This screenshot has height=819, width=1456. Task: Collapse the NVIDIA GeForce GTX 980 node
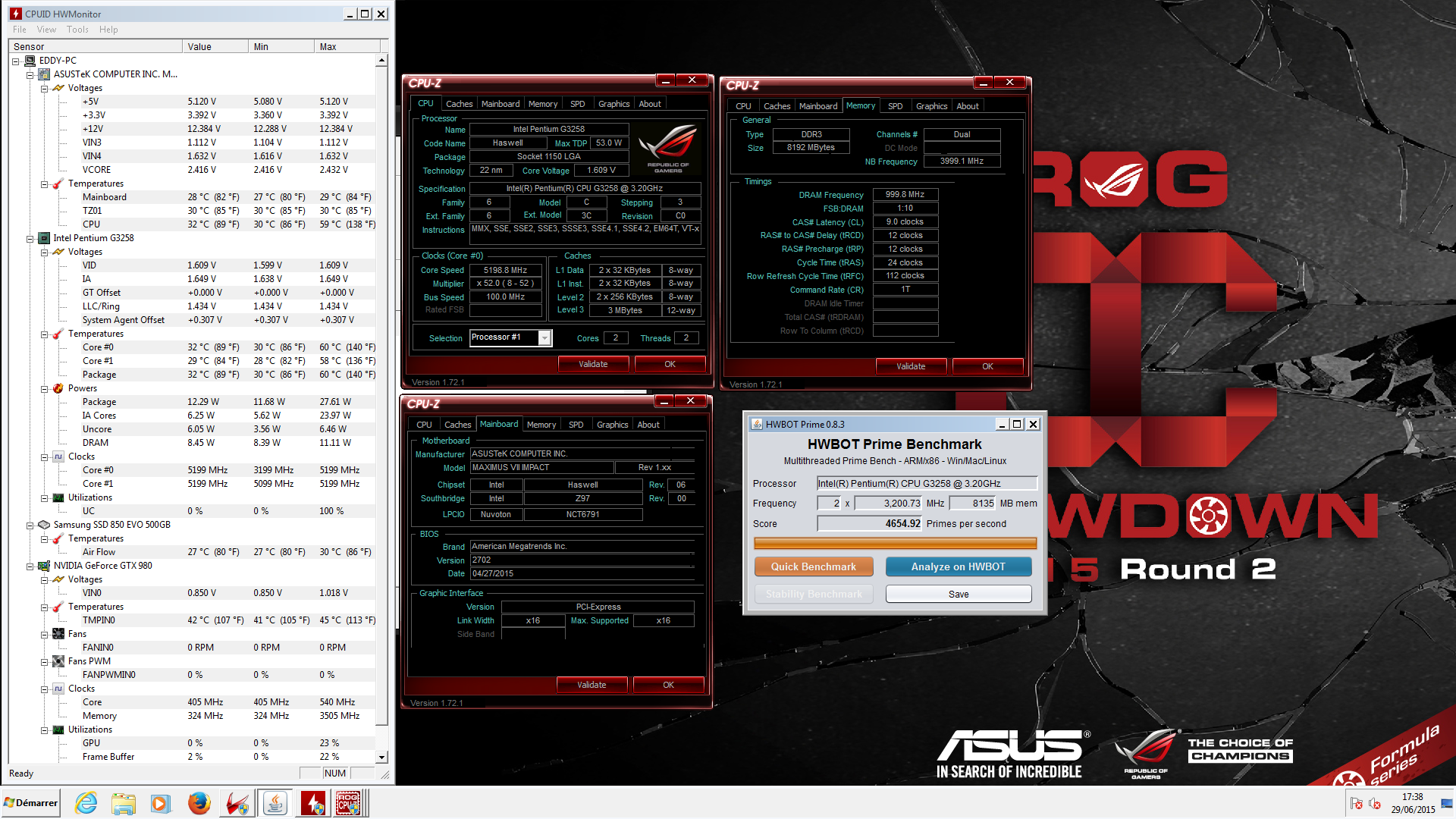click(x=30, y=566)
